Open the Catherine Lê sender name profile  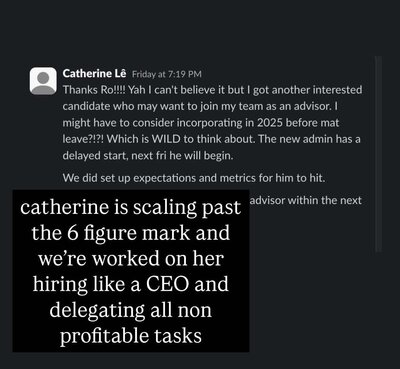94,73
